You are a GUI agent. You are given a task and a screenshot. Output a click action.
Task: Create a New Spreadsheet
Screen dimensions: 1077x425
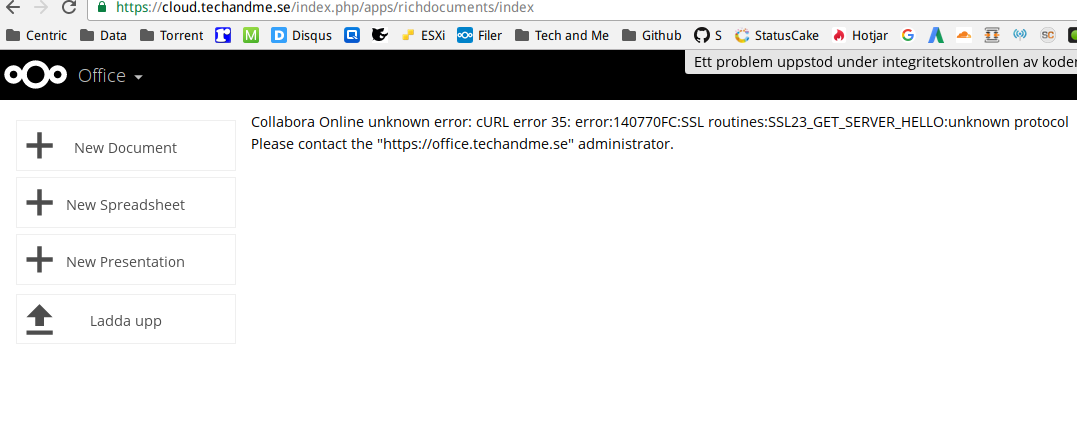point(126,203)
